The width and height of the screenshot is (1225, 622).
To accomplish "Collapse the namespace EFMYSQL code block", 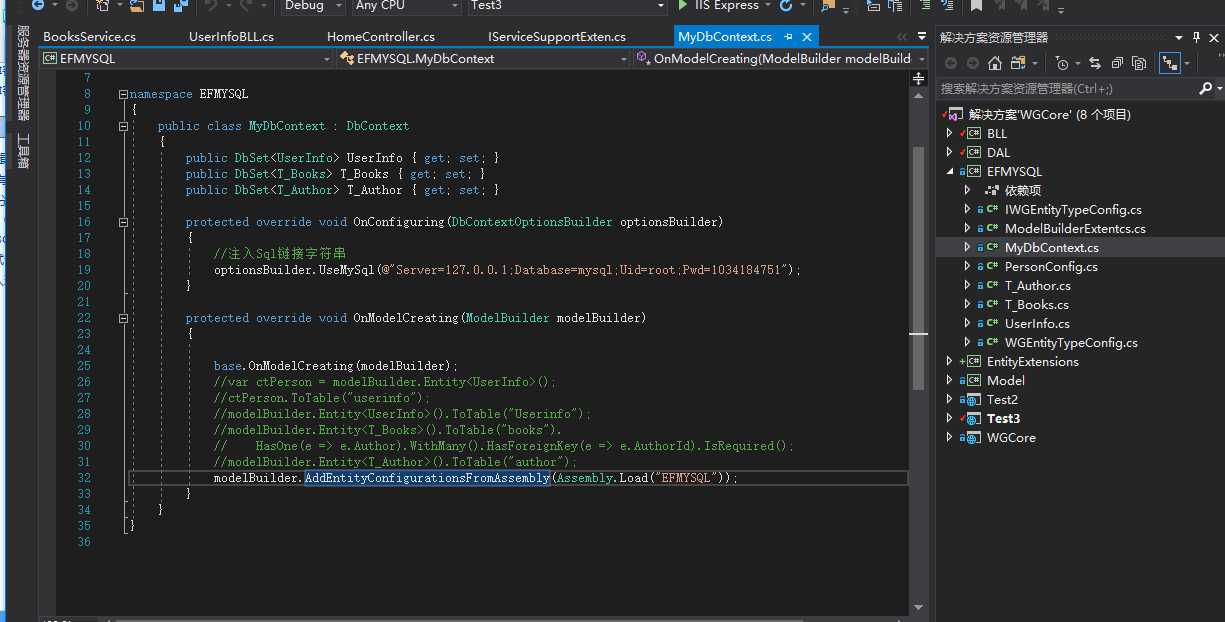I will coord(123,94).
